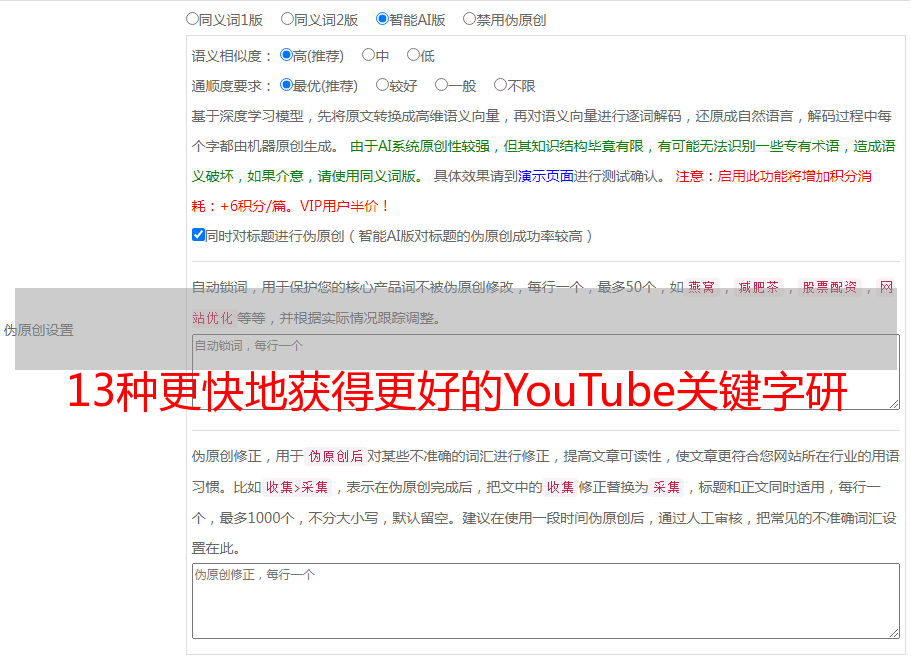Viewport: 911px width, 658px height.
Task: Set 语义相似度 to 低
Action: coord(413,56)
